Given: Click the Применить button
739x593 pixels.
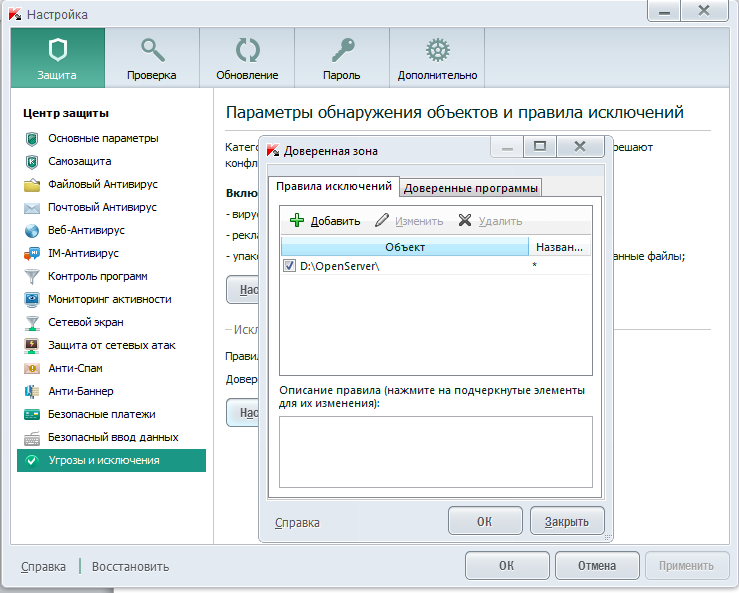Looking at the screenshot, I should point(687,565).
